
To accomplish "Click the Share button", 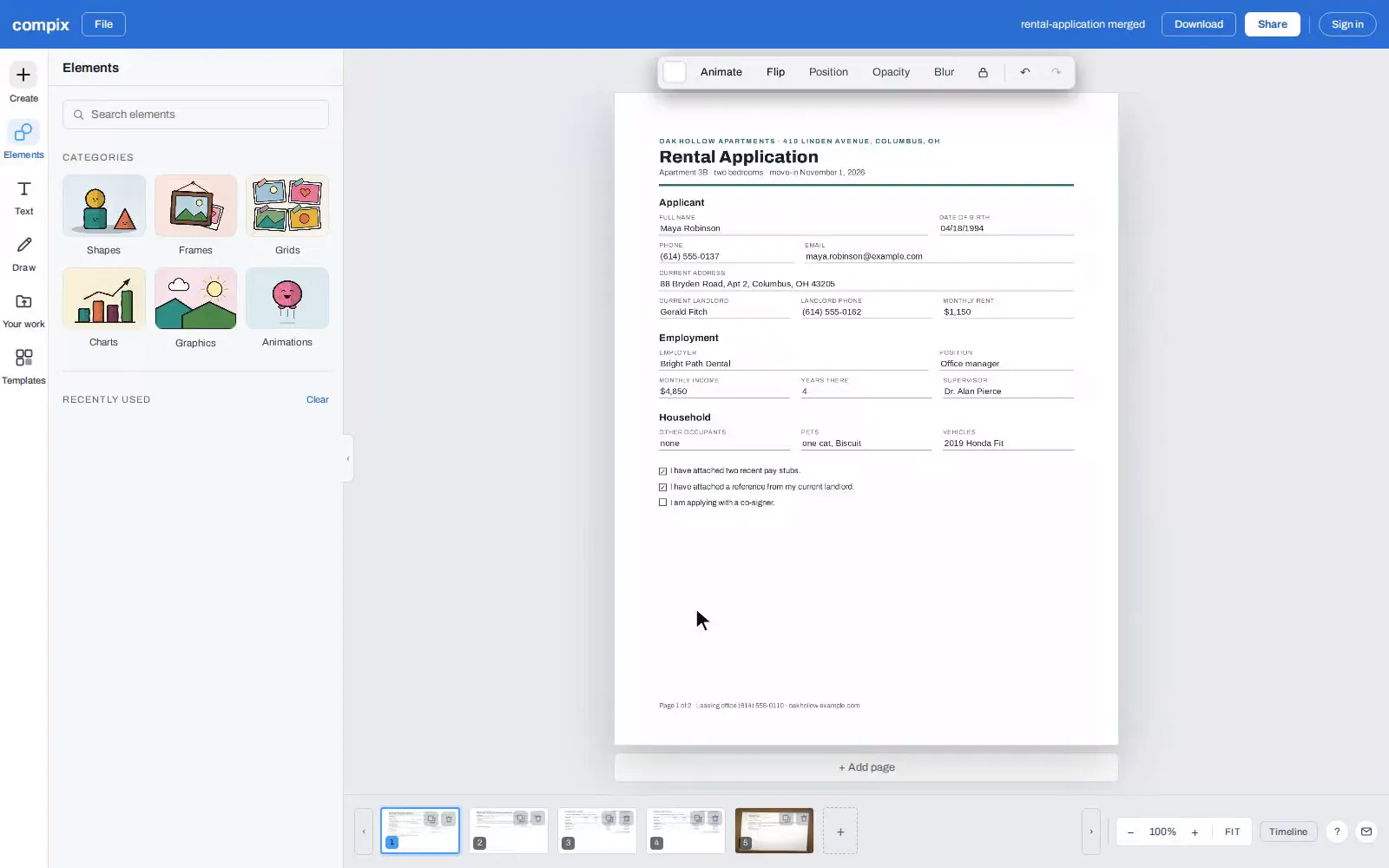I will click(1272, 24).
